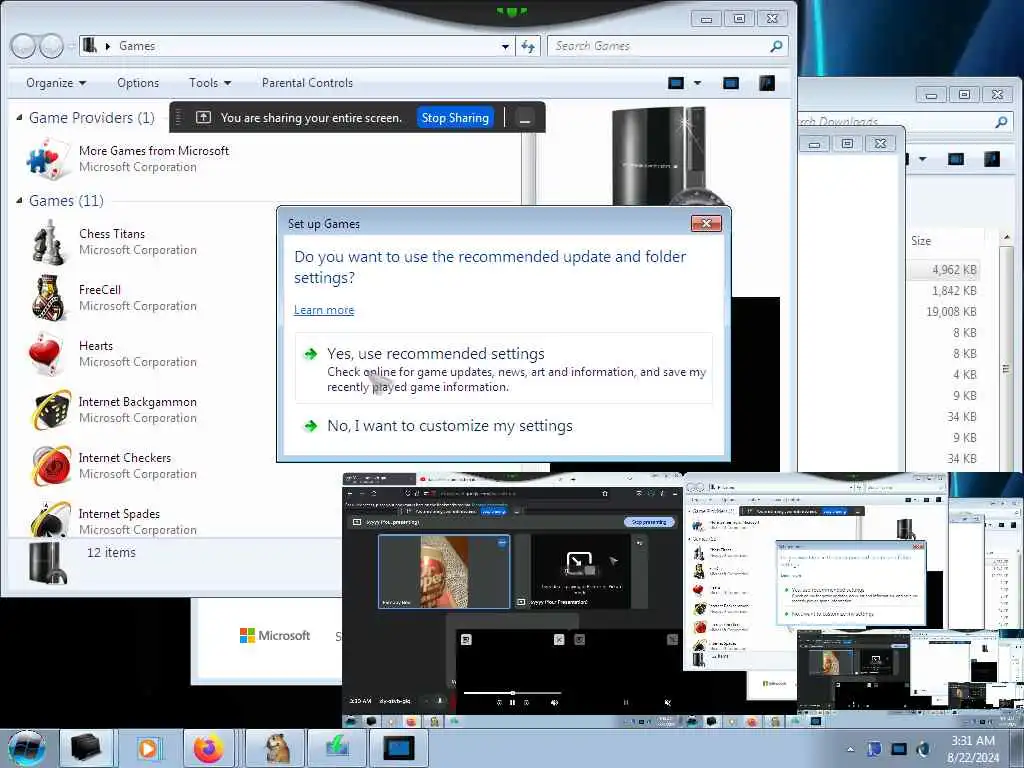The height and width of the screenshot is (768, 1024).
Task: Select the Internet Backgammon dice icon
Action: click(50, 409)
